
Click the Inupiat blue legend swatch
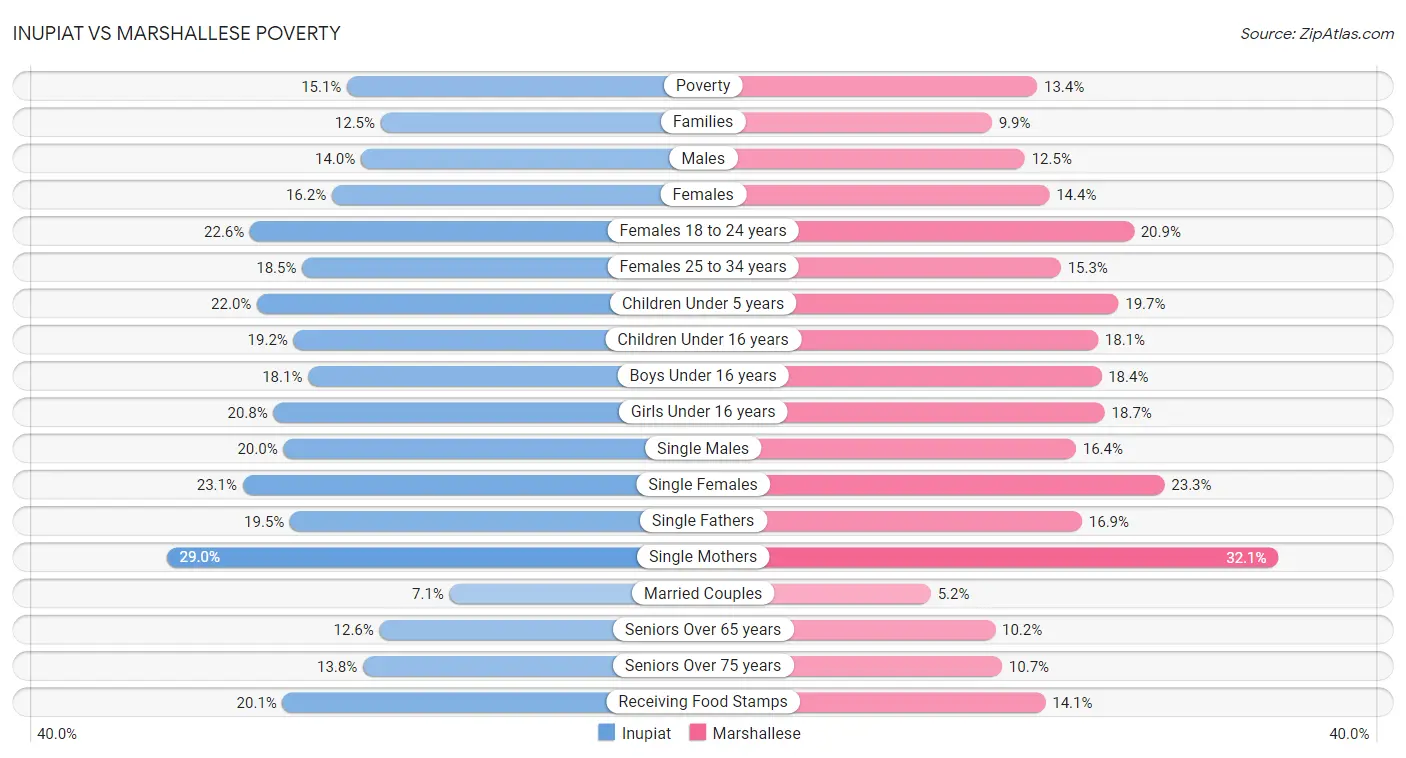[x=606, y=733]
